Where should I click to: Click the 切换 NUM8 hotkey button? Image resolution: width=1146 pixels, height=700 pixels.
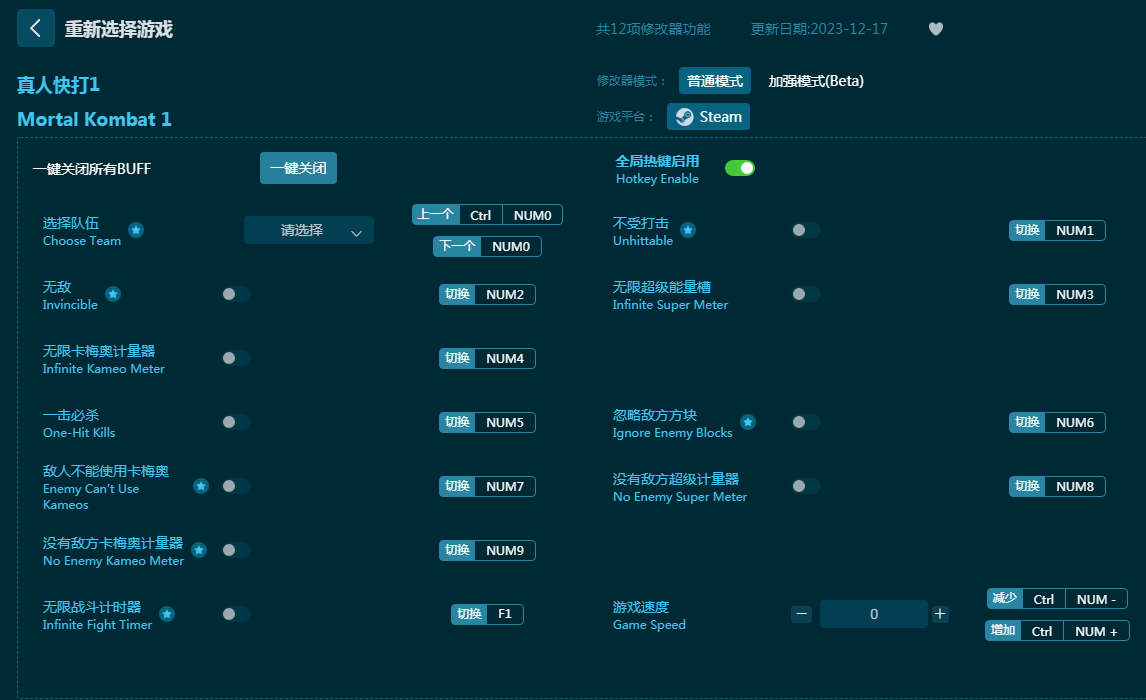tap(1057, 486)
